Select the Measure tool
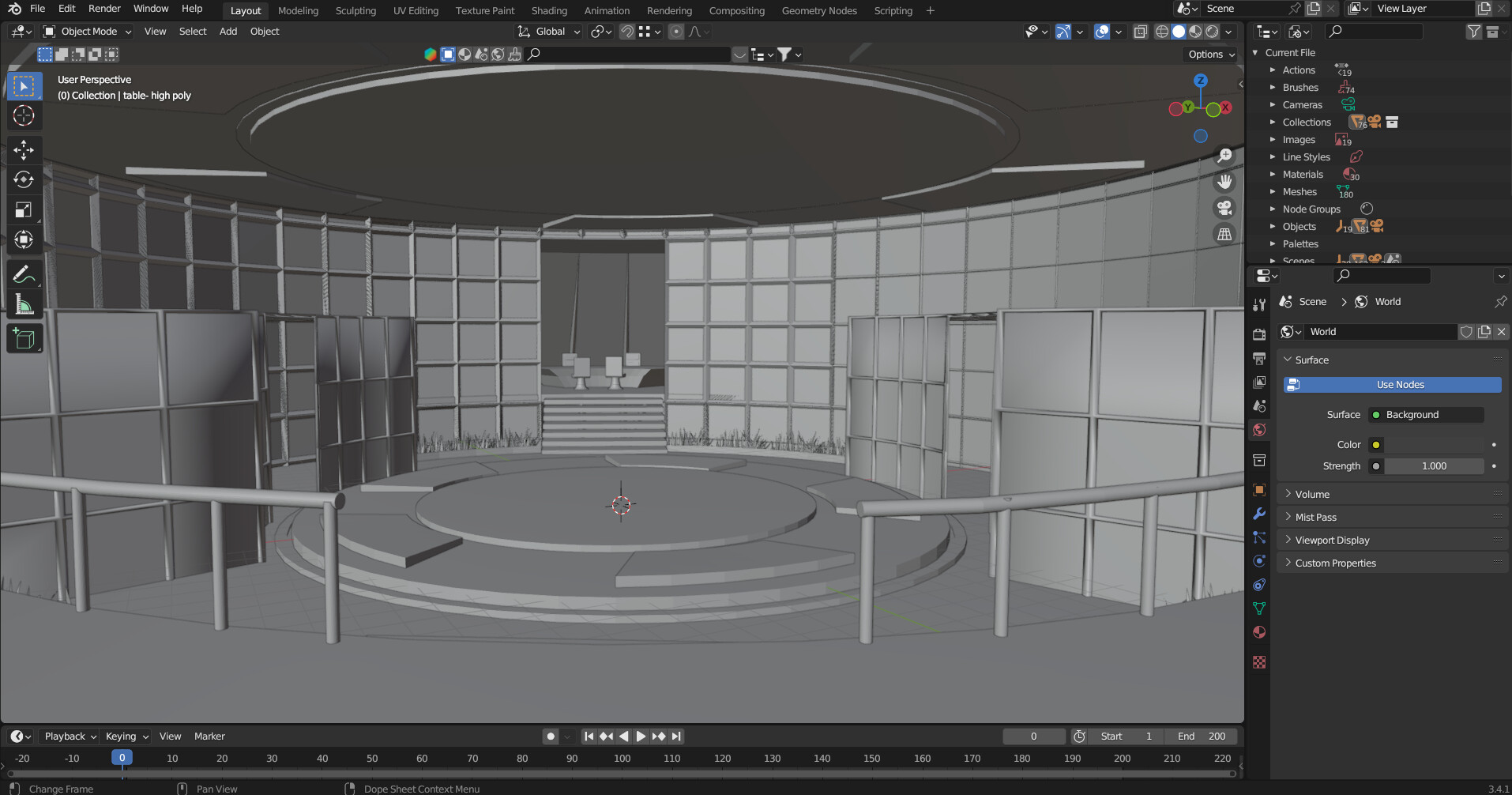Screen dimensions: 1512x795 (x=24, y=305)
